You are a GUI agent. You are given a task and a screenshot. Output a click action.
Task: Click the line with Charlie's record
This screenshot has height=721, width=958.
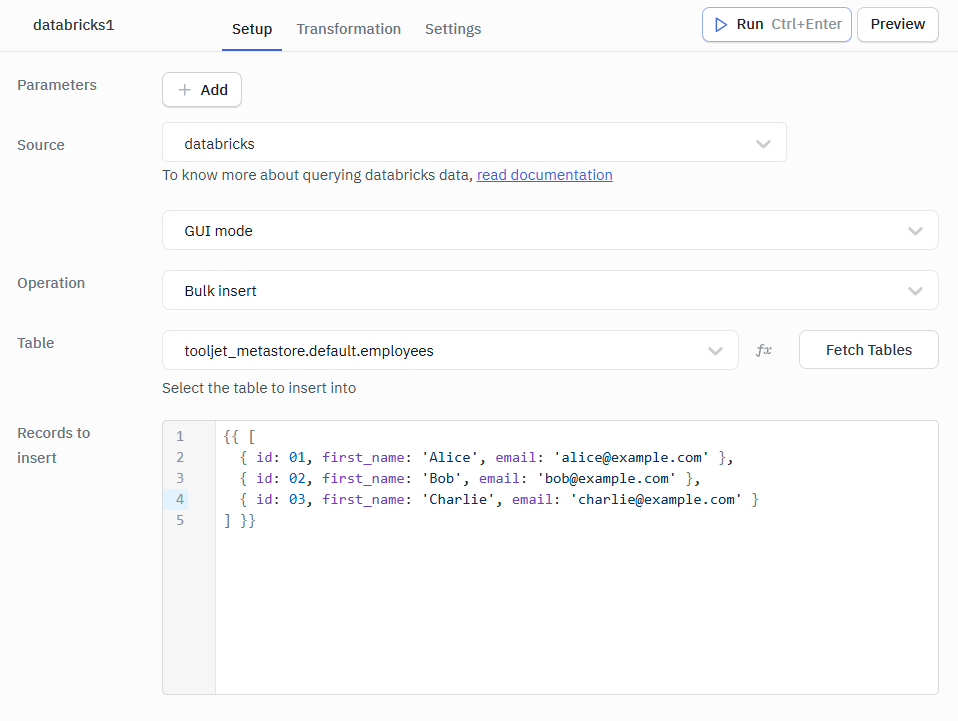499,499
